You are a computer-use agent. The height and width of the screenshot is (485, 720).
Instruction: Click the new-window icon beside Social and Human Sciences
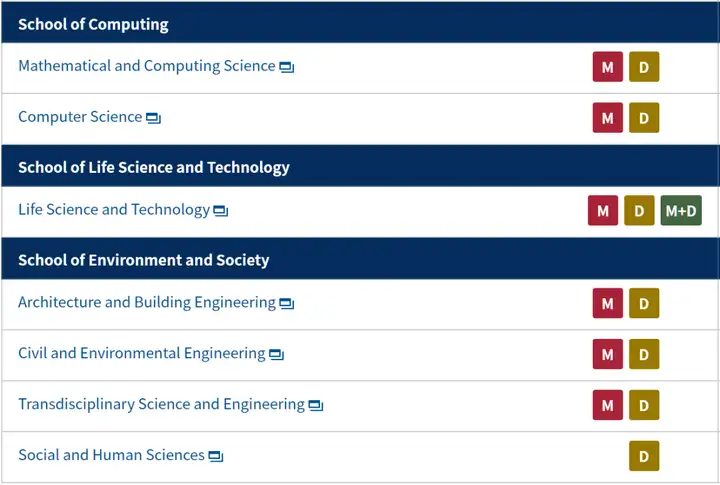216,457
